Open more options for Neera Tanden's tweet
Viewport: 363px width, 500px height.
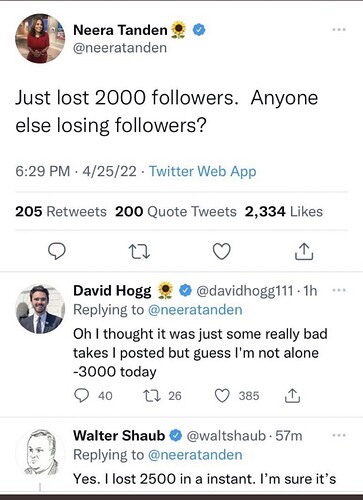pyautogui.click(x=339, y=30)
